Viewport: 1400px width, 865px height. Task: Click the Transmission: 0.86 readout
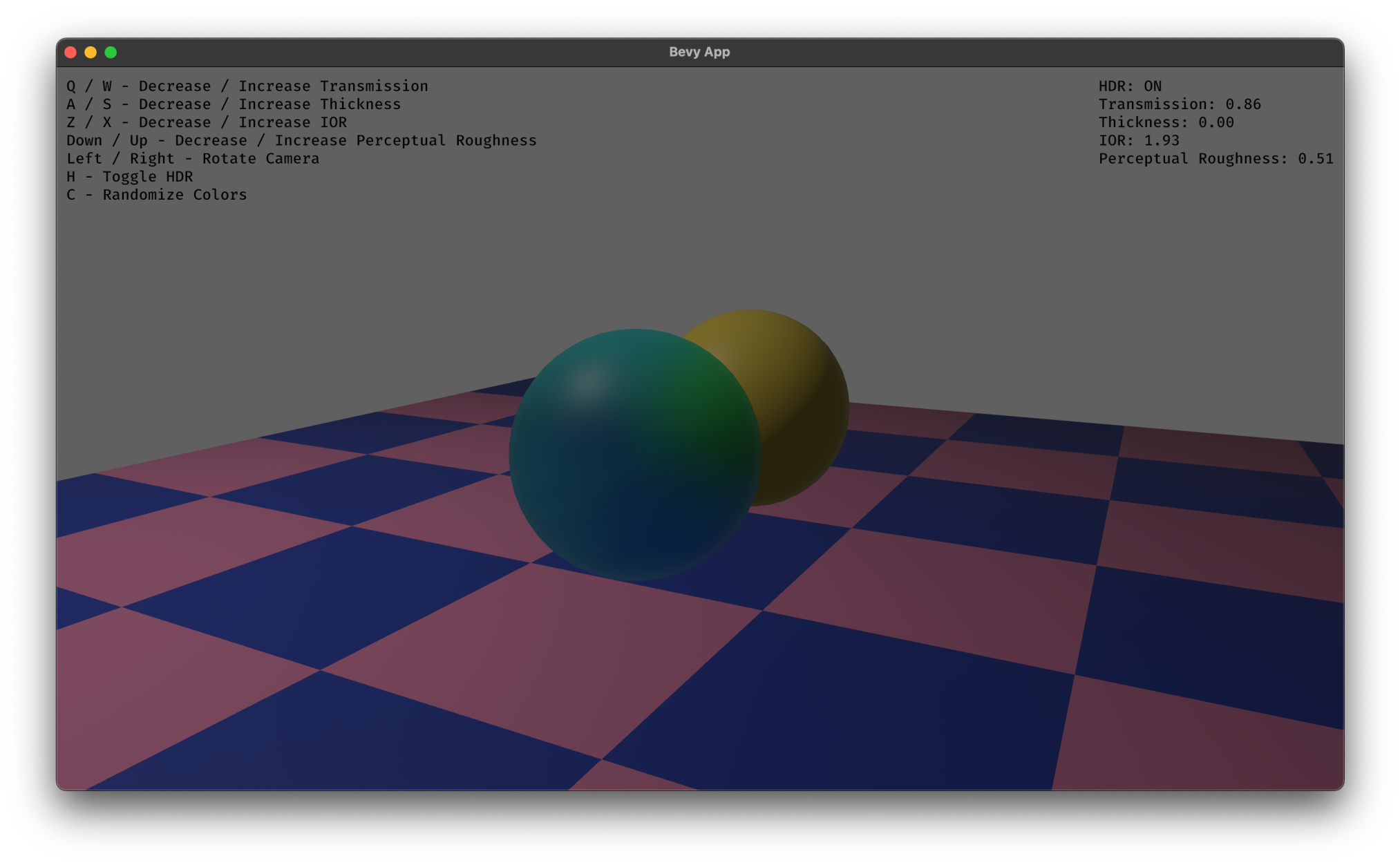[1180, 104]
